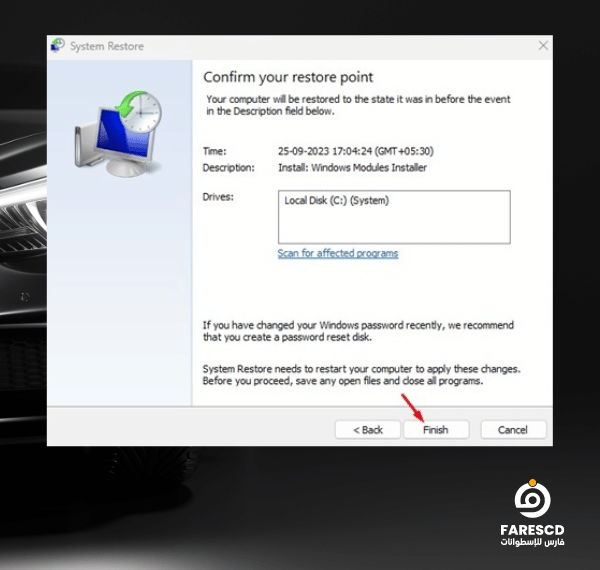Close the System Restore window
This screenshot has height=570, width=600.
[543, 46]
